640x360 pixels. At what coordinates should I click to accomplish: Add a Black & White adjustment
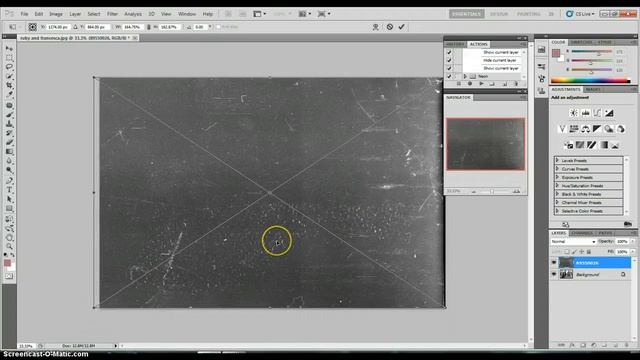pyautogui.click(x=597, y=129)
